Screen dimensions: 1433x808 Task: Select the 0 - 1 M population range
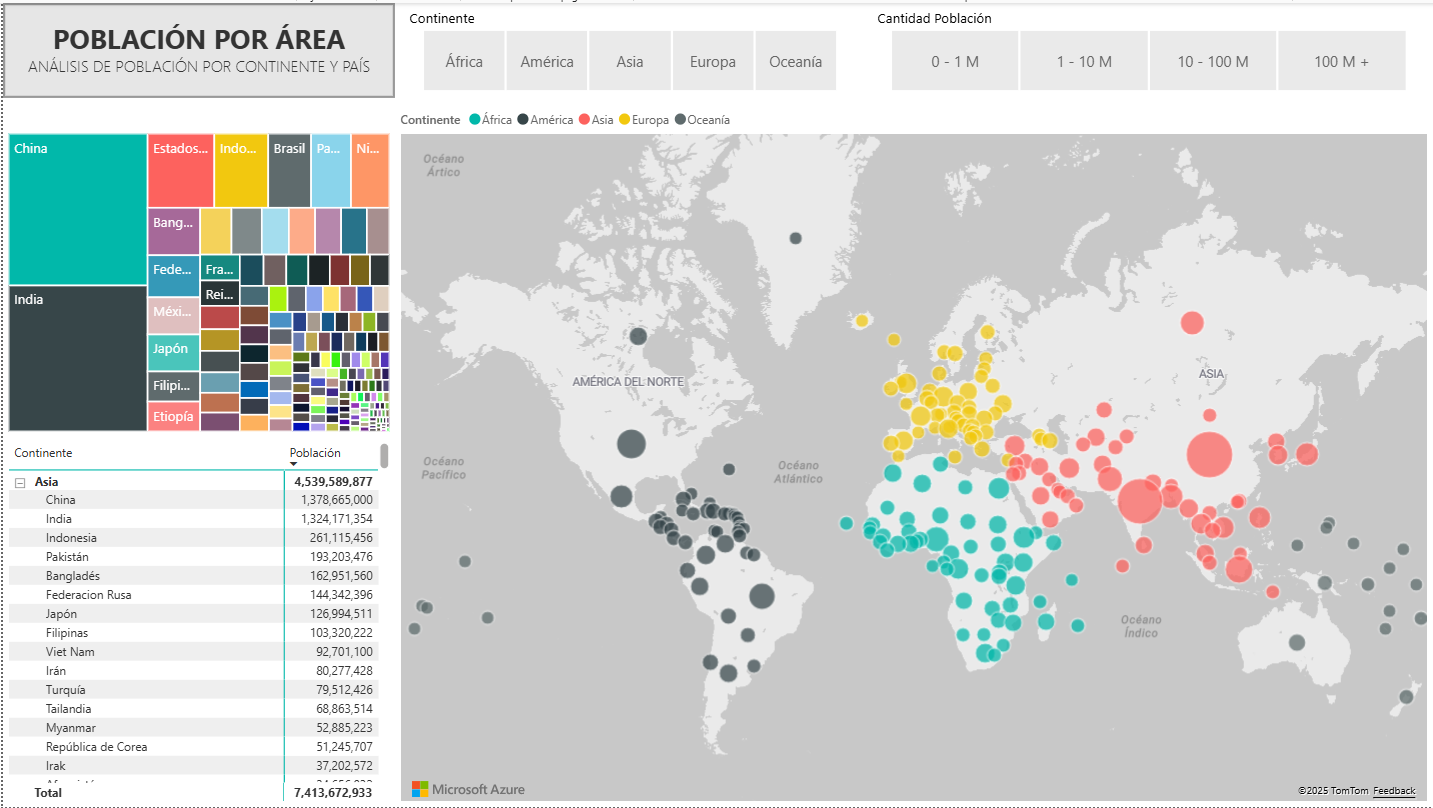point(954,61)
